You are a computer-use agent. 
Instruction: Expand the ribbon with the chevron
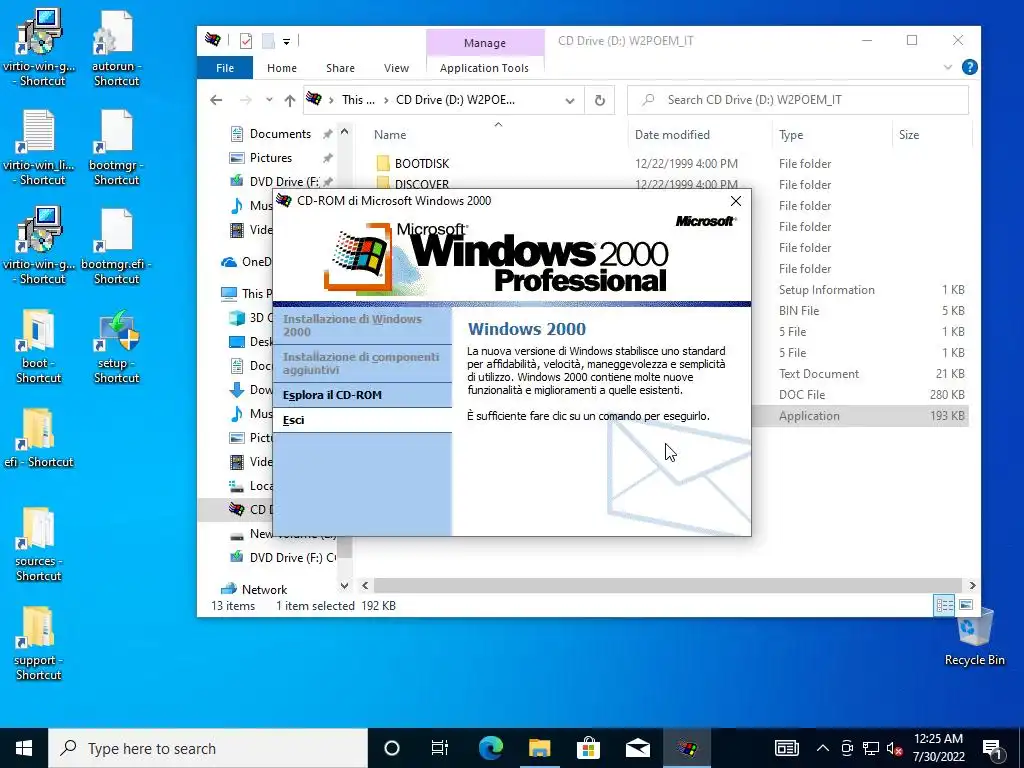[948, 67]
